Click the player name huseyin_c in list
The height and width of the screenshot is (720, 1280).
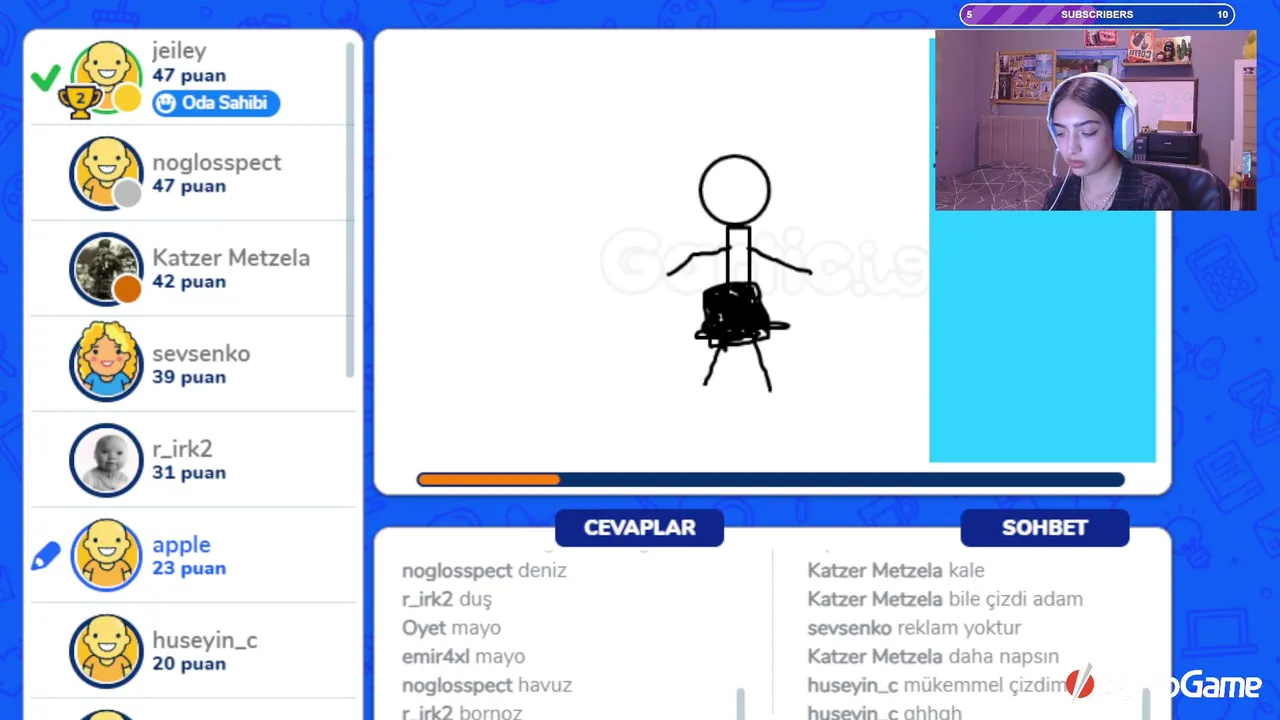[x=205, y=640]
